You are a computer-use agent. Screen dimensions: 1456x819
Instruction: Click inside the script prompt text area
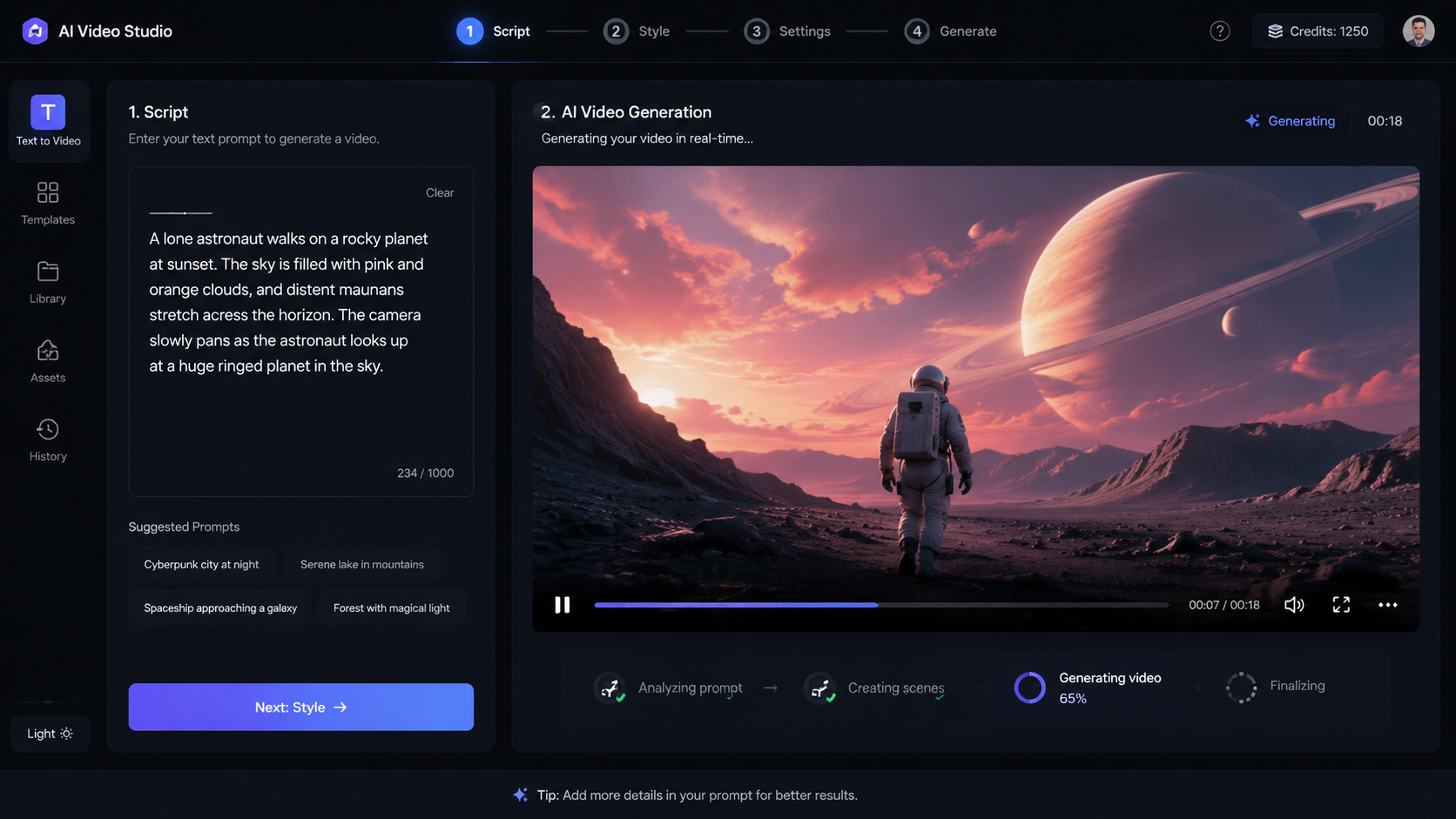point(301,332)
